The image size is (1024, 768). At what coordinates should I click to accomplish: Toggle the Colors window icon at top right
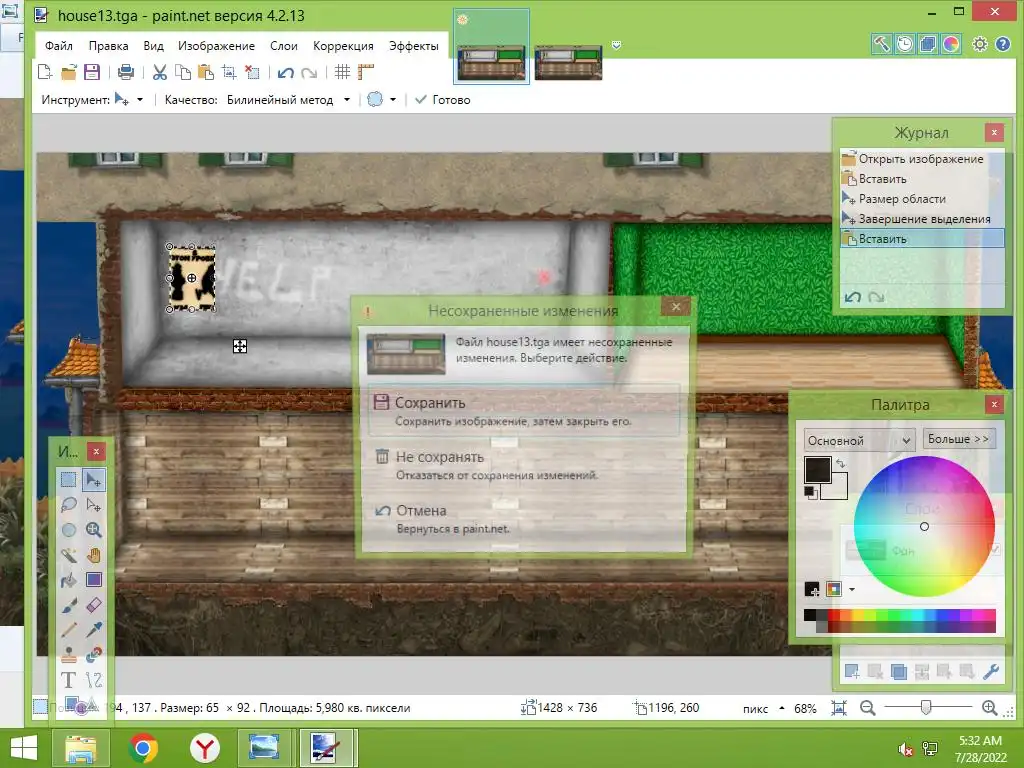(x=951, y=44)
